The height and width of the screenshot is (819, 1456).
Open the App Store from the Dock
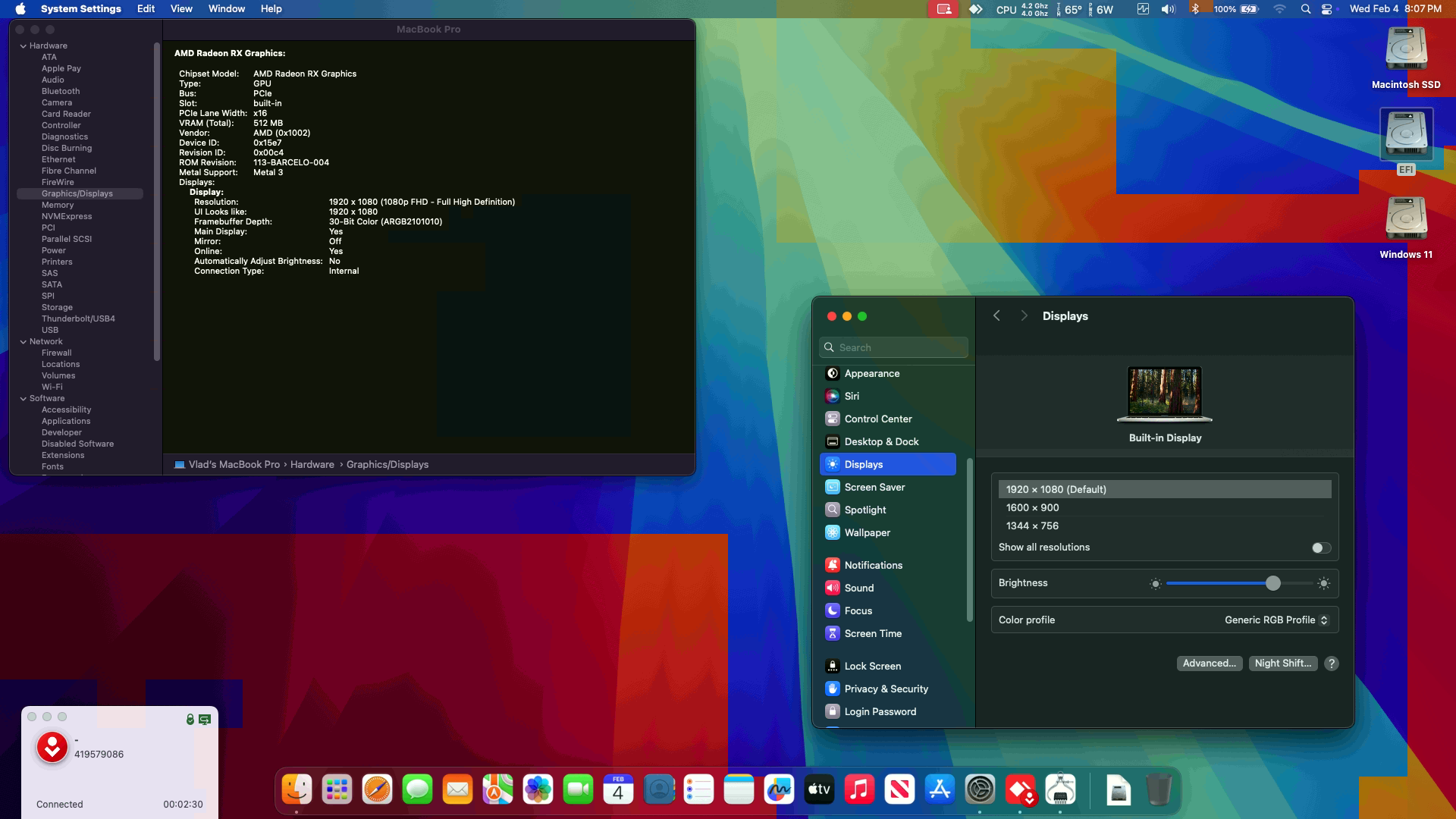(940, 789)
